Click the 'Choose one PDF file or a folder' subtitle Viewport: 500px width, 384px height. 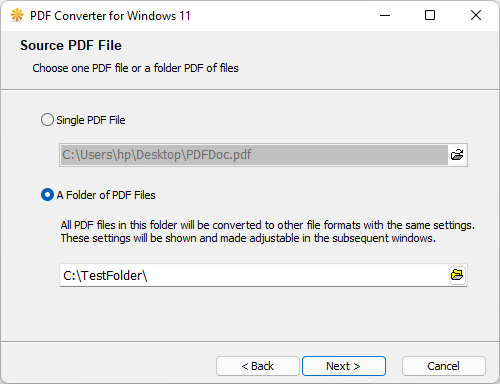(135, 68)
